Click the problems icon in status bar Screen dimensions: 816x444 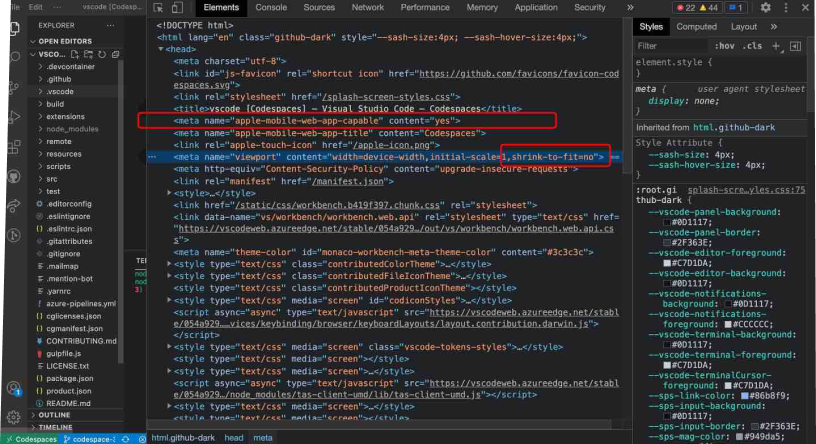[142, 439]
